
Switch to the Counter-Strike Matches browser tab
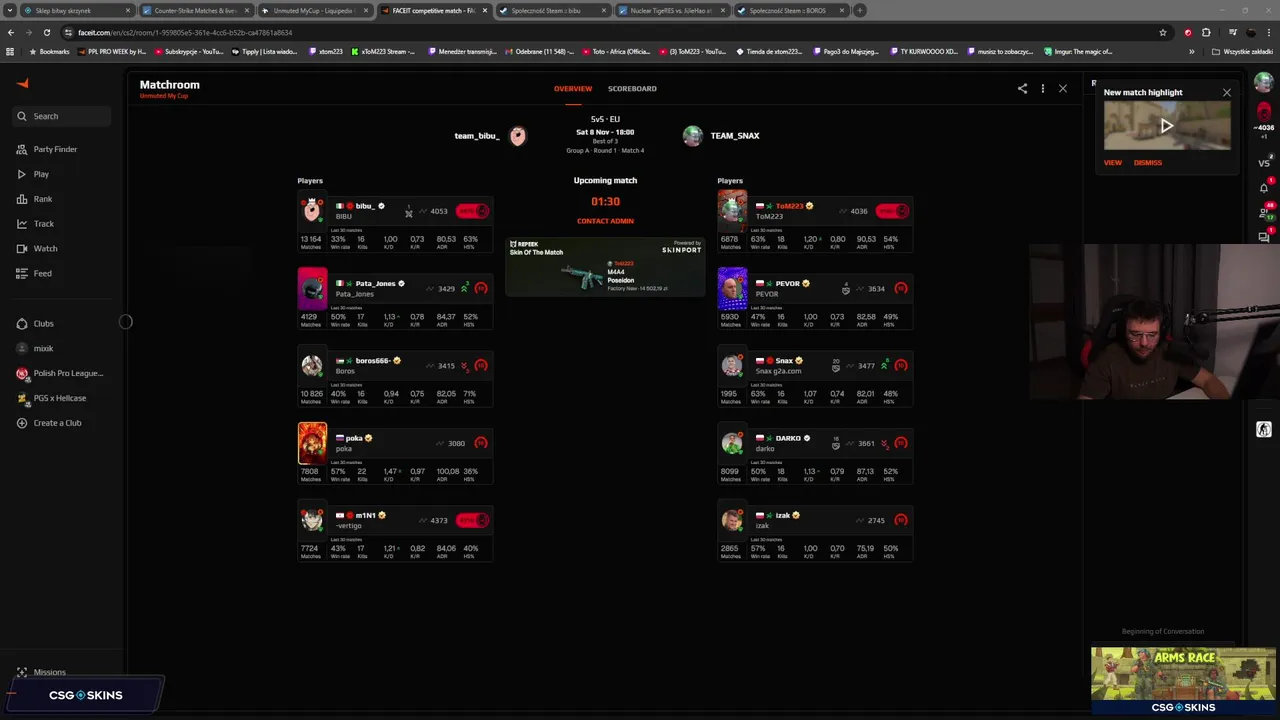(x=197, y=10)
